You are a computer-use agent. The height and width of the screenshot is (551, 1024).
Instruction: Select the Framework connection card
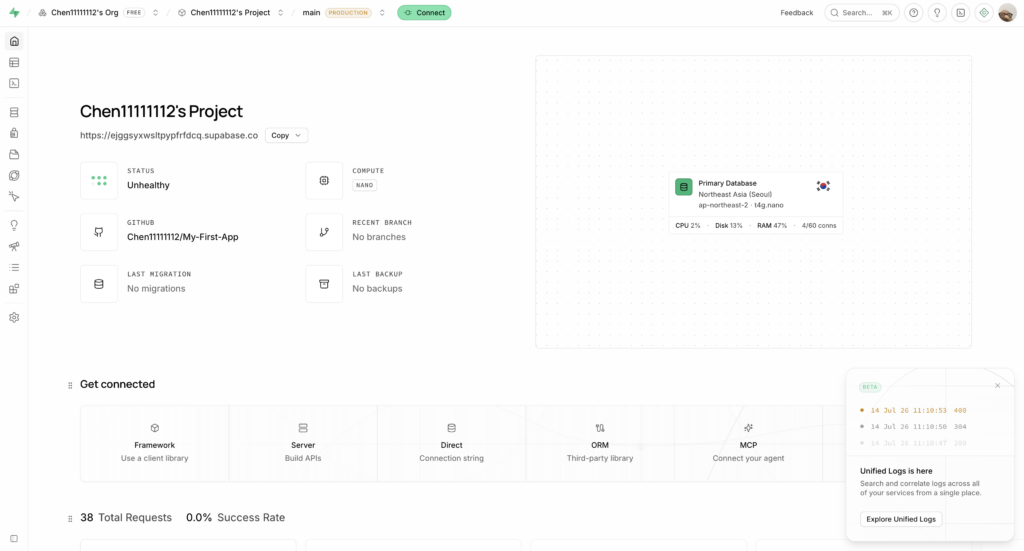tap(155, 443)
